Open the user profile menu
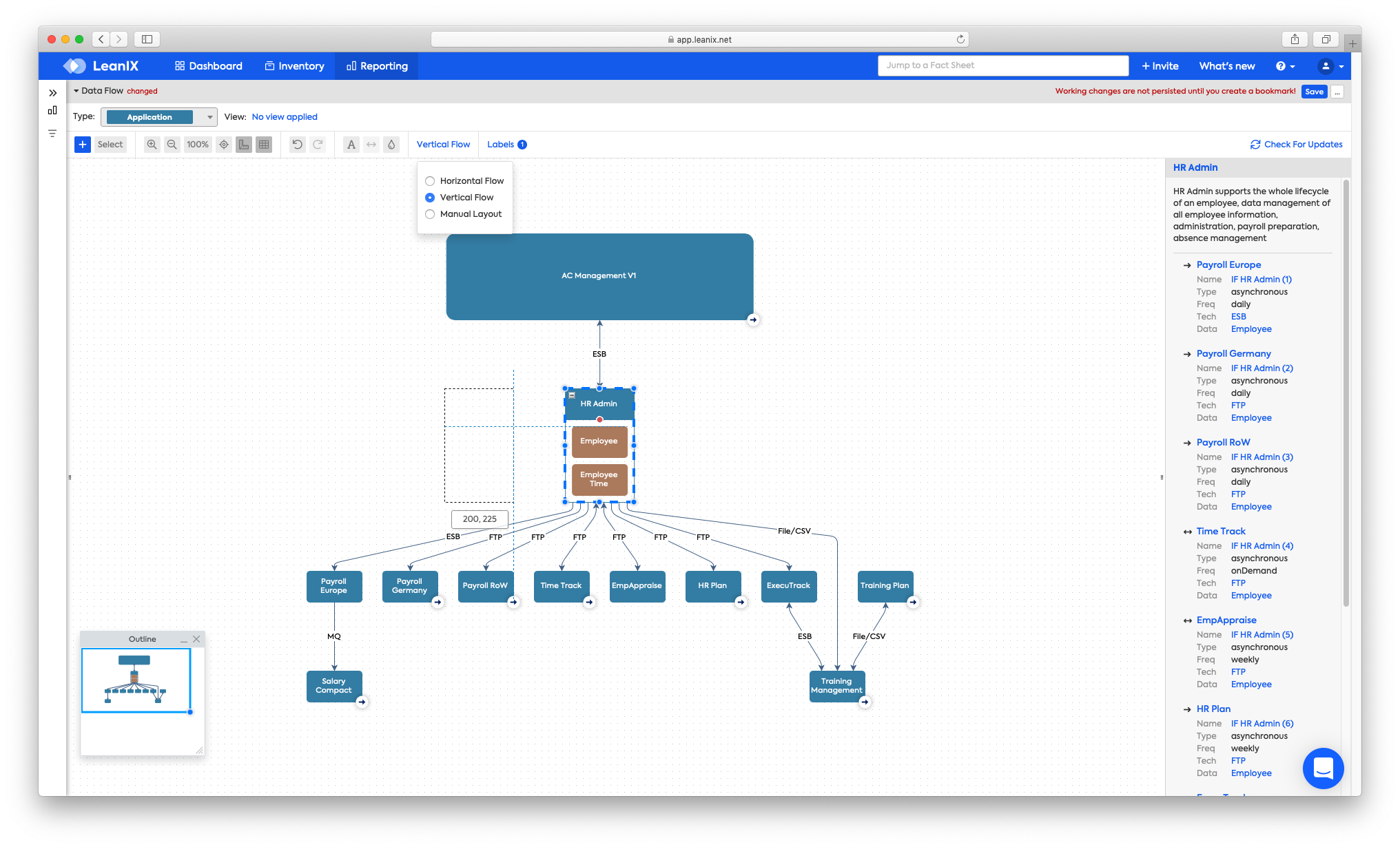This screenshot has width=1400, height=847. [1331, 66]
